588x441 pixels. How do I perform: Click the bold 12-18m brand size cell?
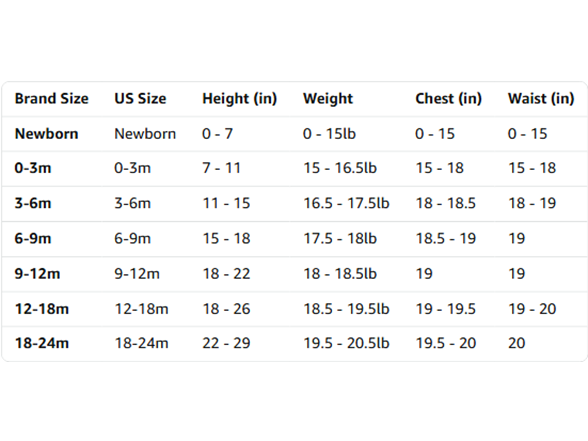click(42, 309)
